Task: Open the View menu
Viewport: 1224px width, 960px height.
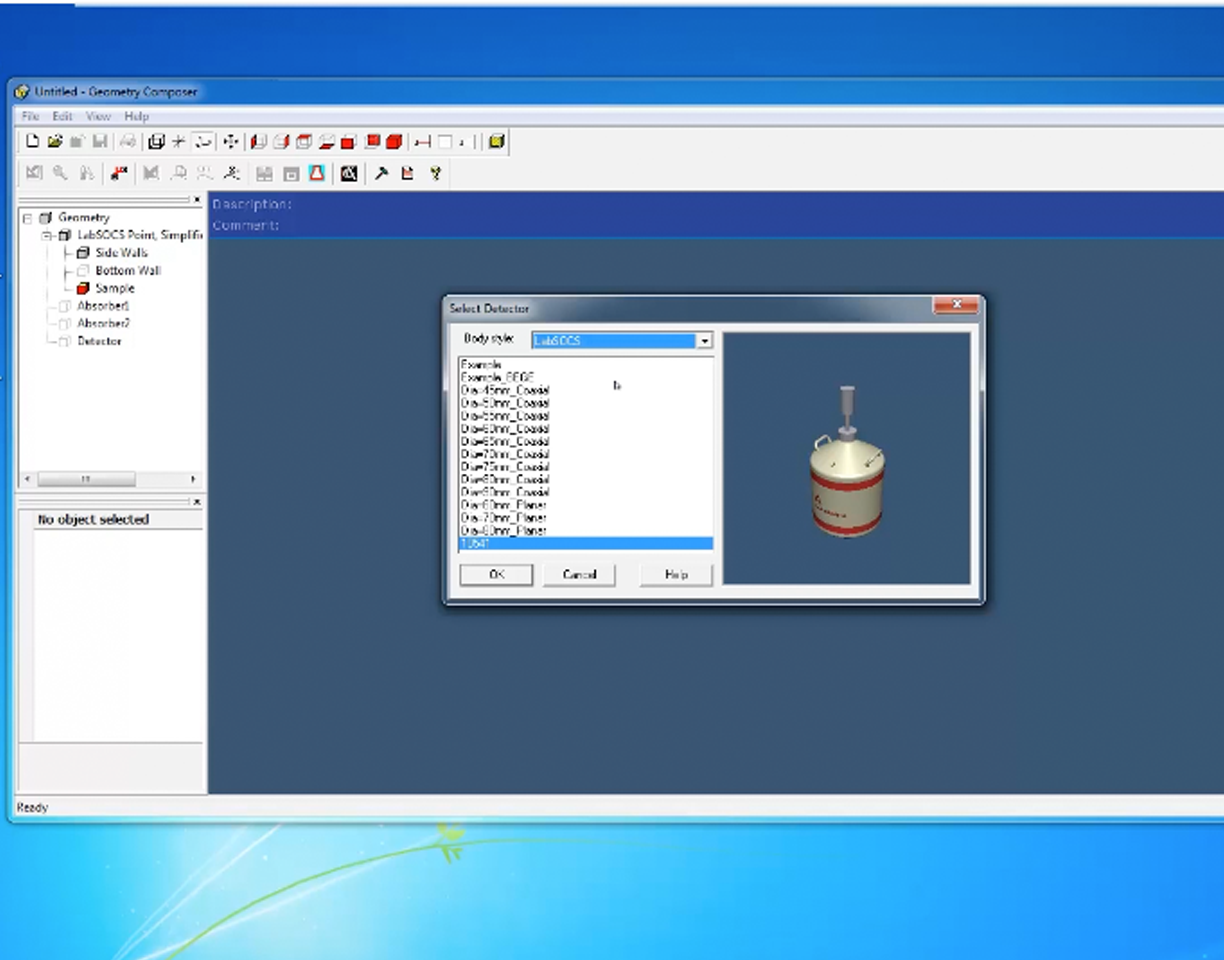Action: pos(98,116)
